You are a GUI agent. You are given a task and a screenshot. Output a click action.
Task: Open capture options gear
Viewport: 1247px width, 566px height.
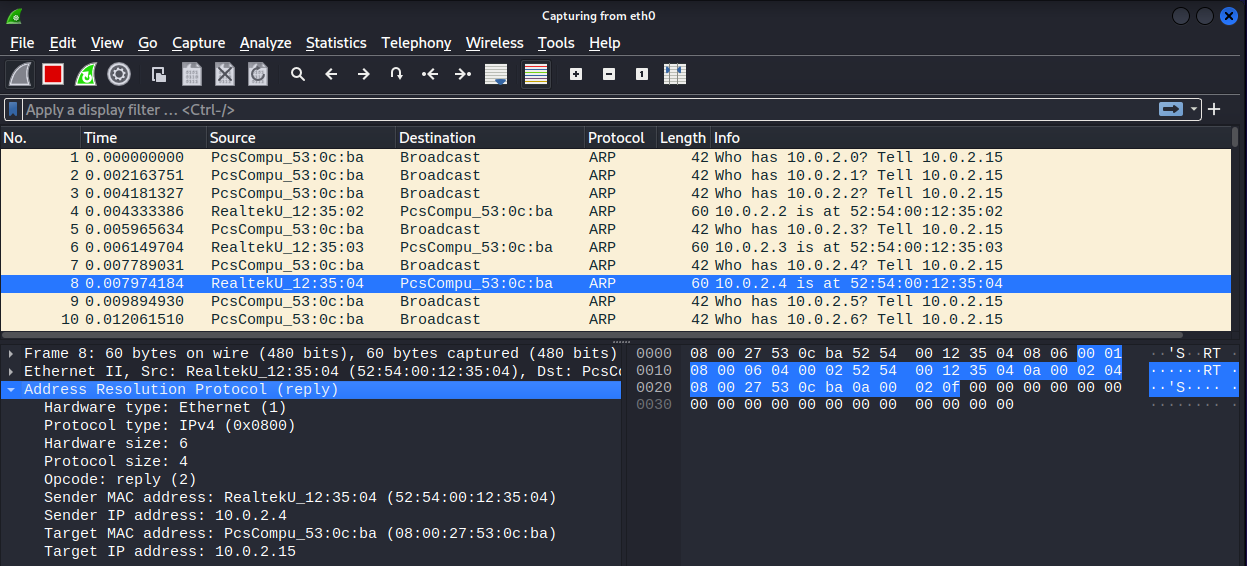click(x=119, y=74)
